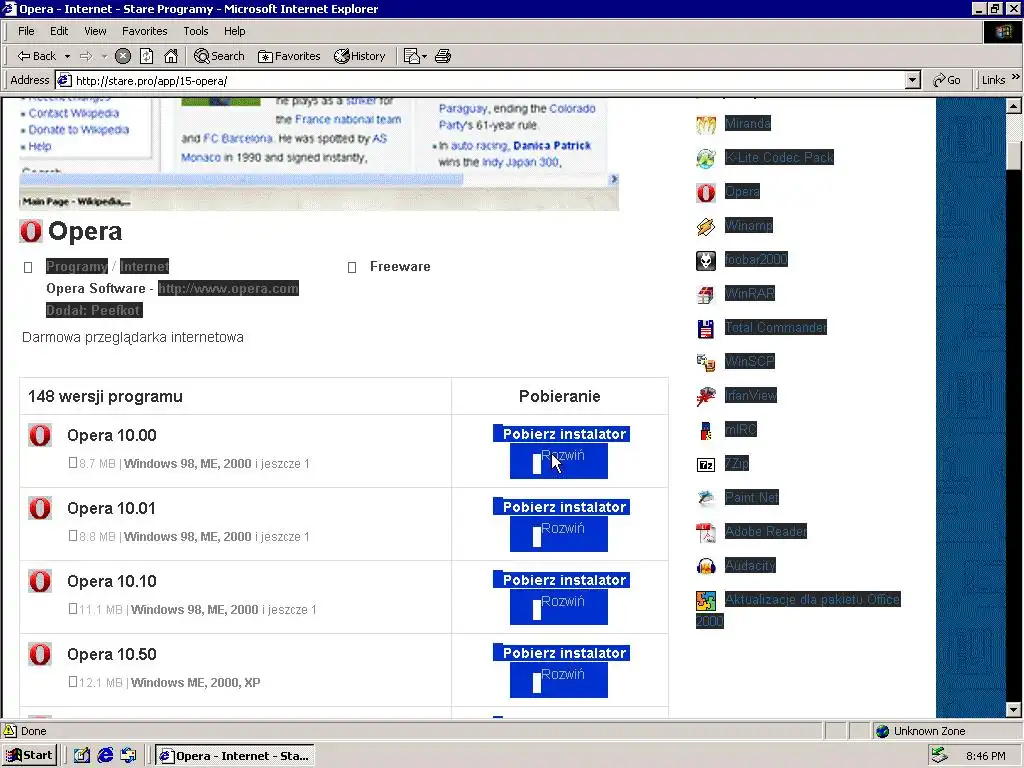This screenshot has height=768, width=1024.
Task: Click the Adobe Reader icon in sidebar
Action: (x=706, y=532)
